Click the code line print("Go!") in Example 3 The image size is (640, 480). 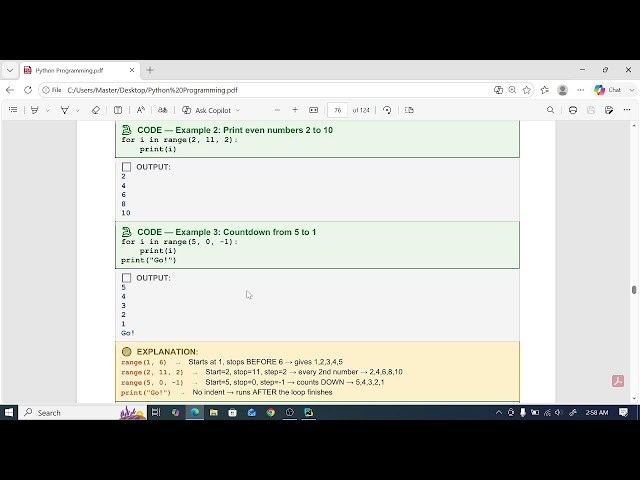click(x=149, y=260)
